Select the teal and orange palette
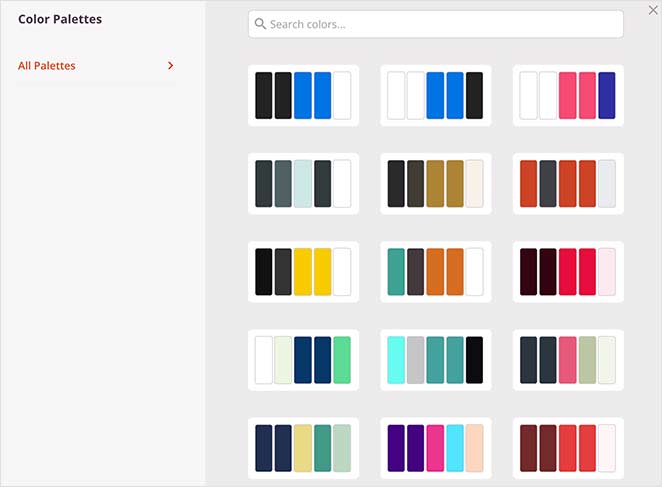Image resolution: width=662 pixels, height=487 pixels. pyautogui.click(x=435, y=272)
